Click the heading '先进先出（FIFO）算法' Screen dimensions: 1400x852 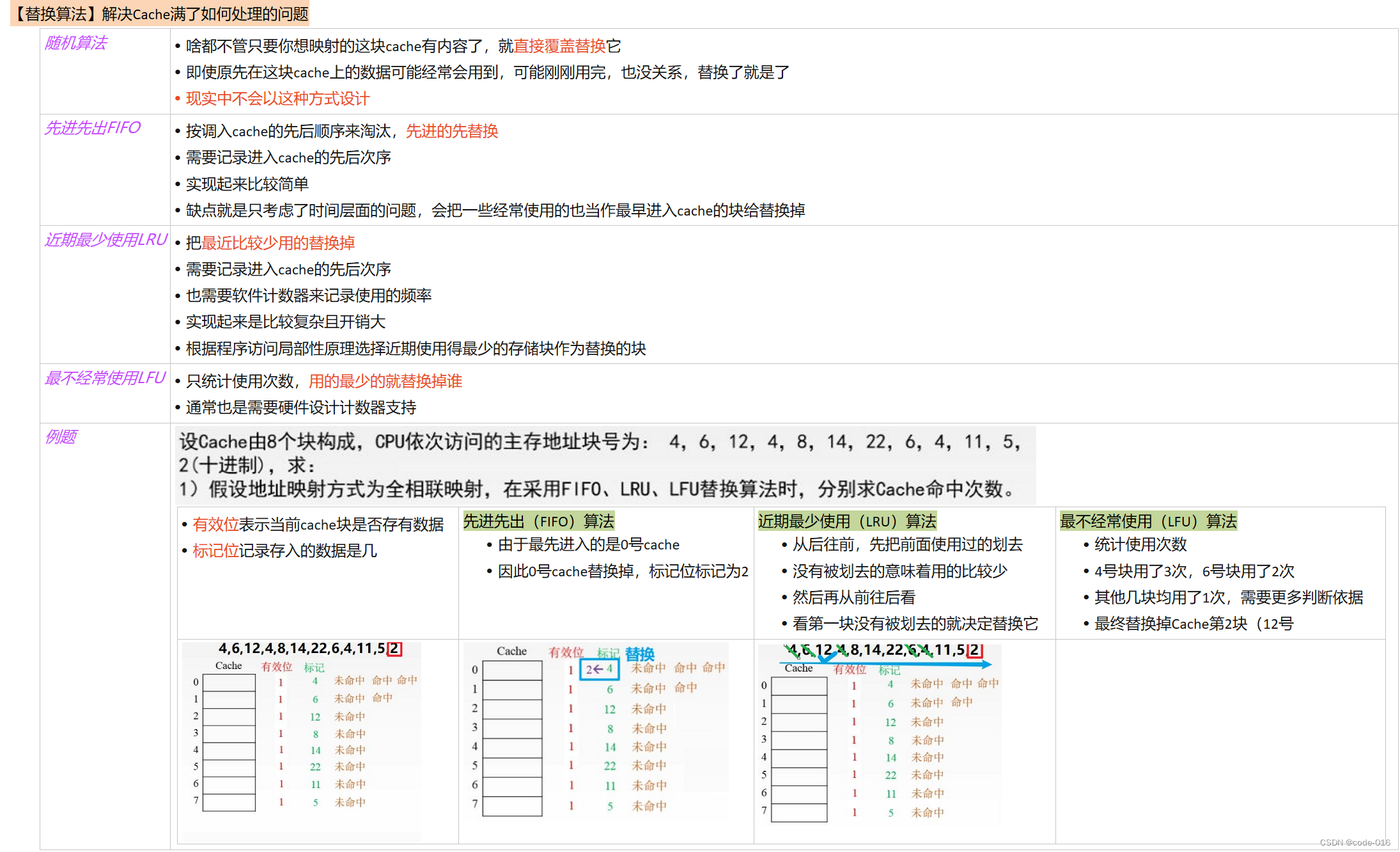click(538, 521)
